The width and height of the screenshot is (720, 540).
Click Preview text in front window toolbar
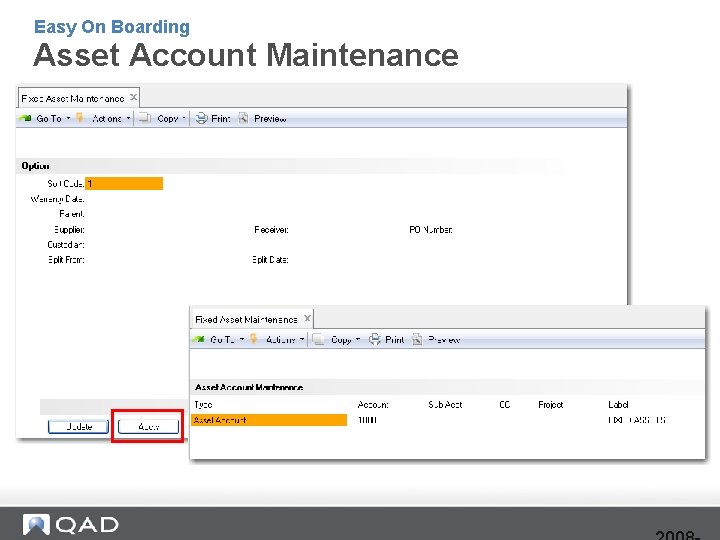tap(444, 340)
